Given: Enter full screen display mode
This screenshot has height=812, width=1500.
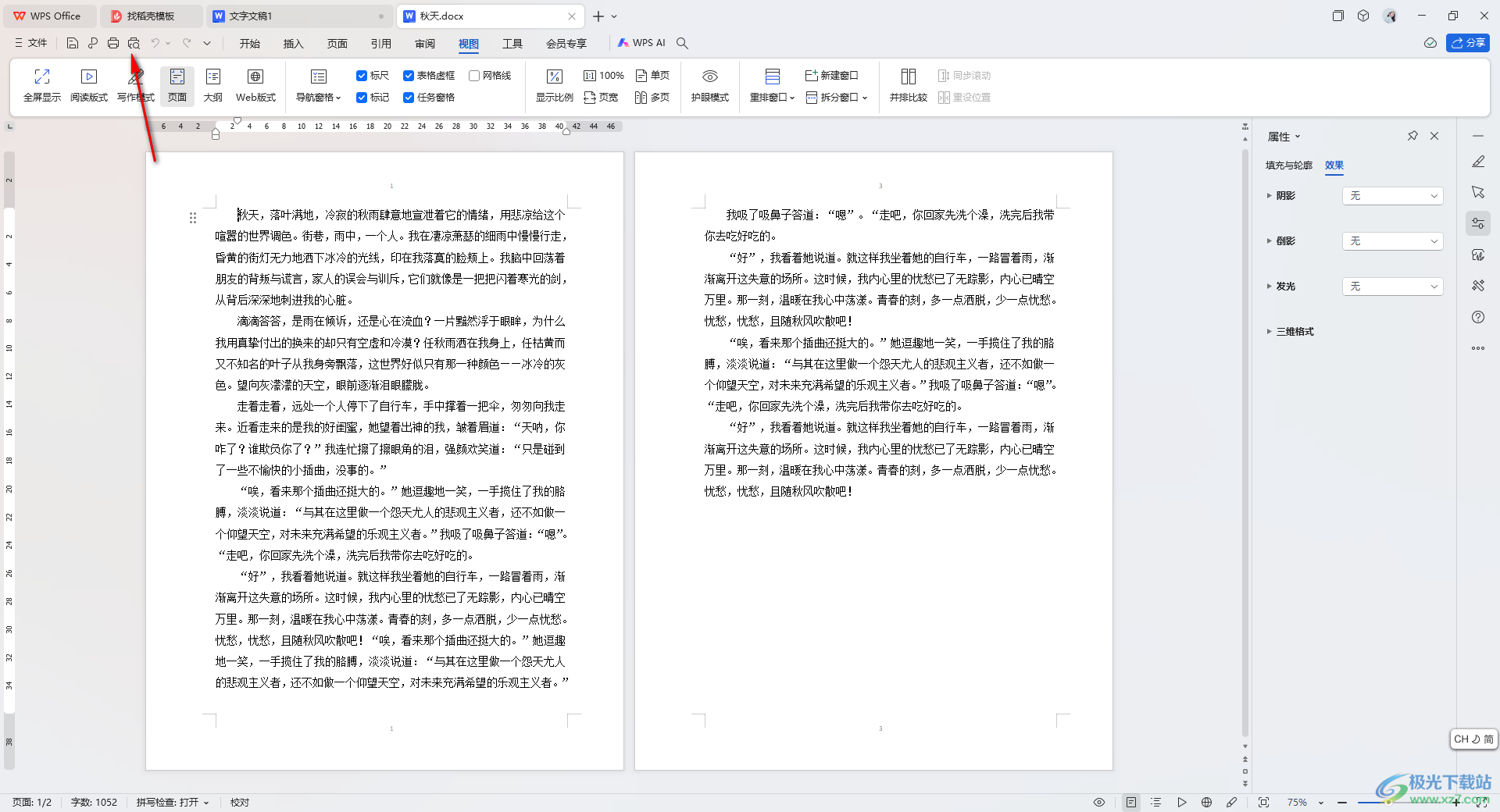Looking at the screenshot, I should pyautogui.click(x=42, y=86).
